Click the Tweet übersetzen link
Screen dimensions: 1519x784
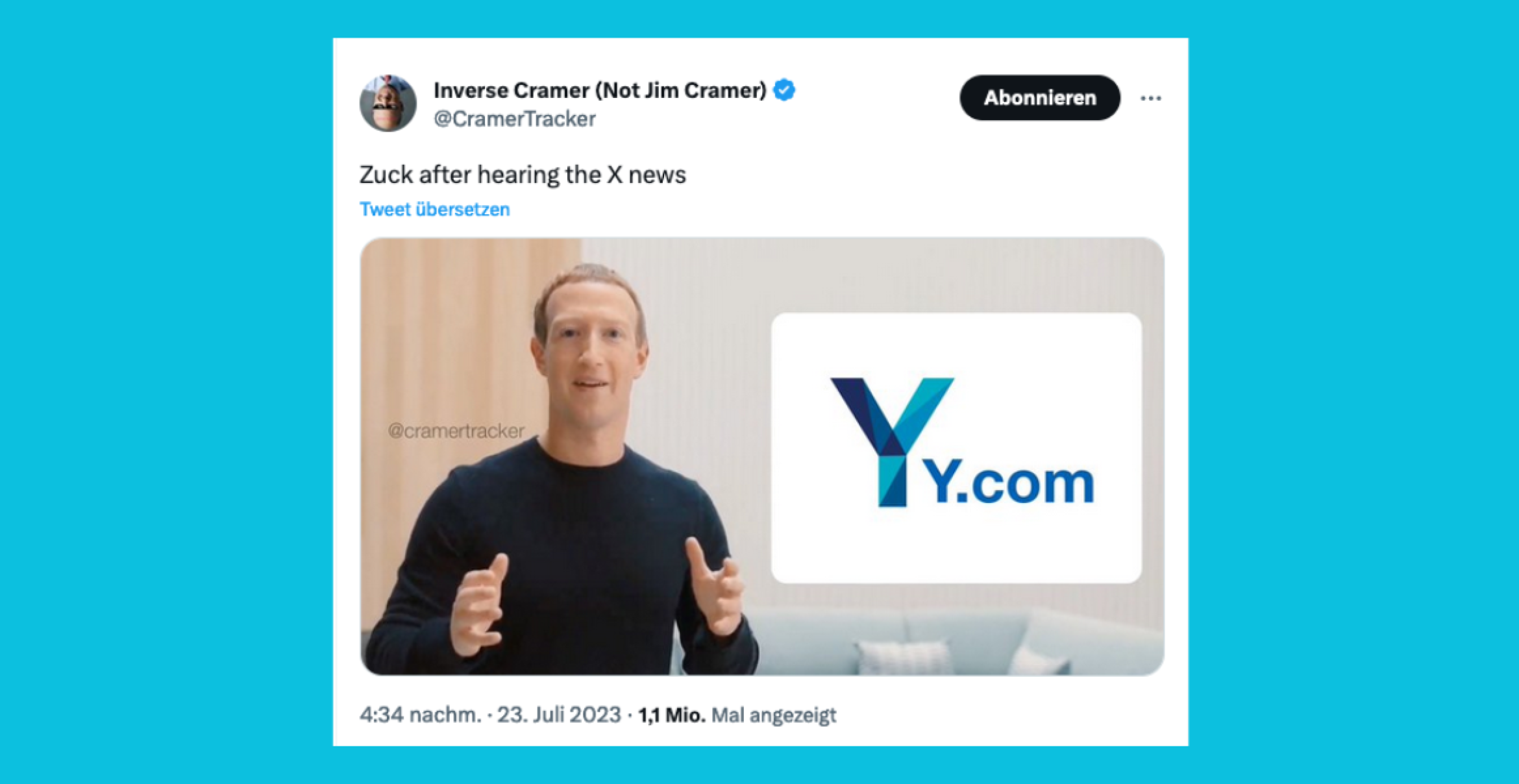pos(435,210)
